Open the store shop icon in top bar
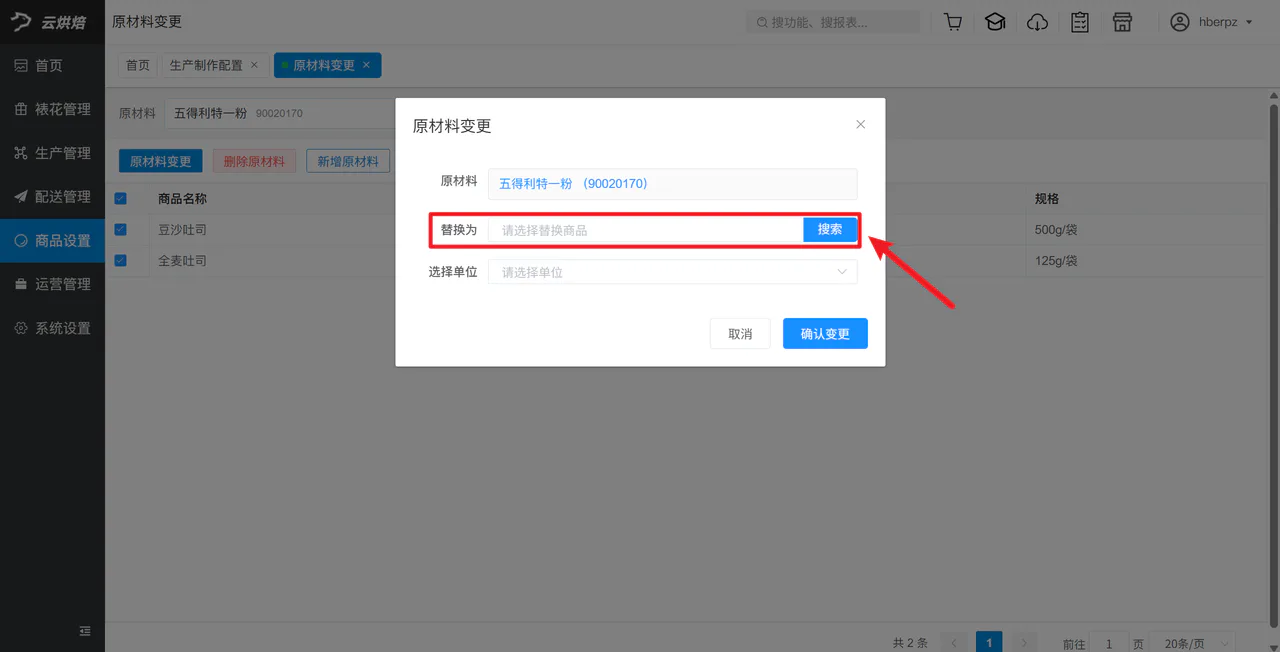 tap(1122, 22)
